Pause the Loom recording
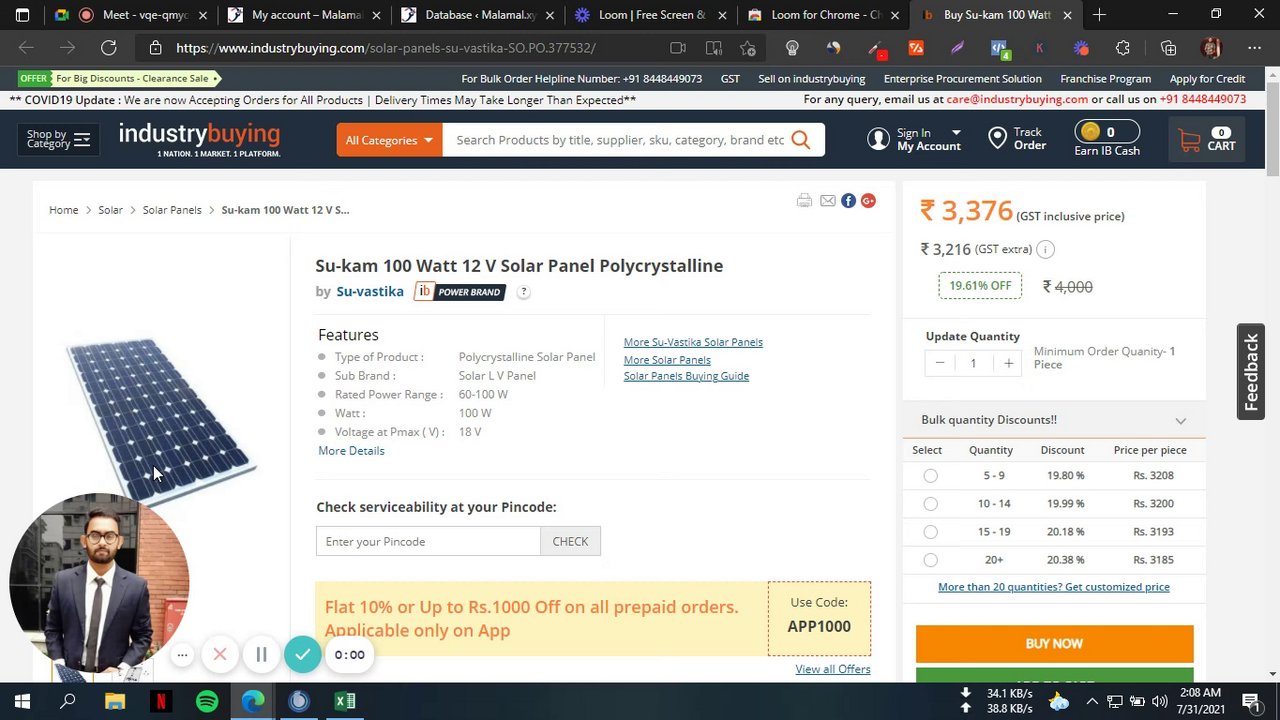Image resolution: width=1280 pixels, height=720 pixels. pos(261,655)
